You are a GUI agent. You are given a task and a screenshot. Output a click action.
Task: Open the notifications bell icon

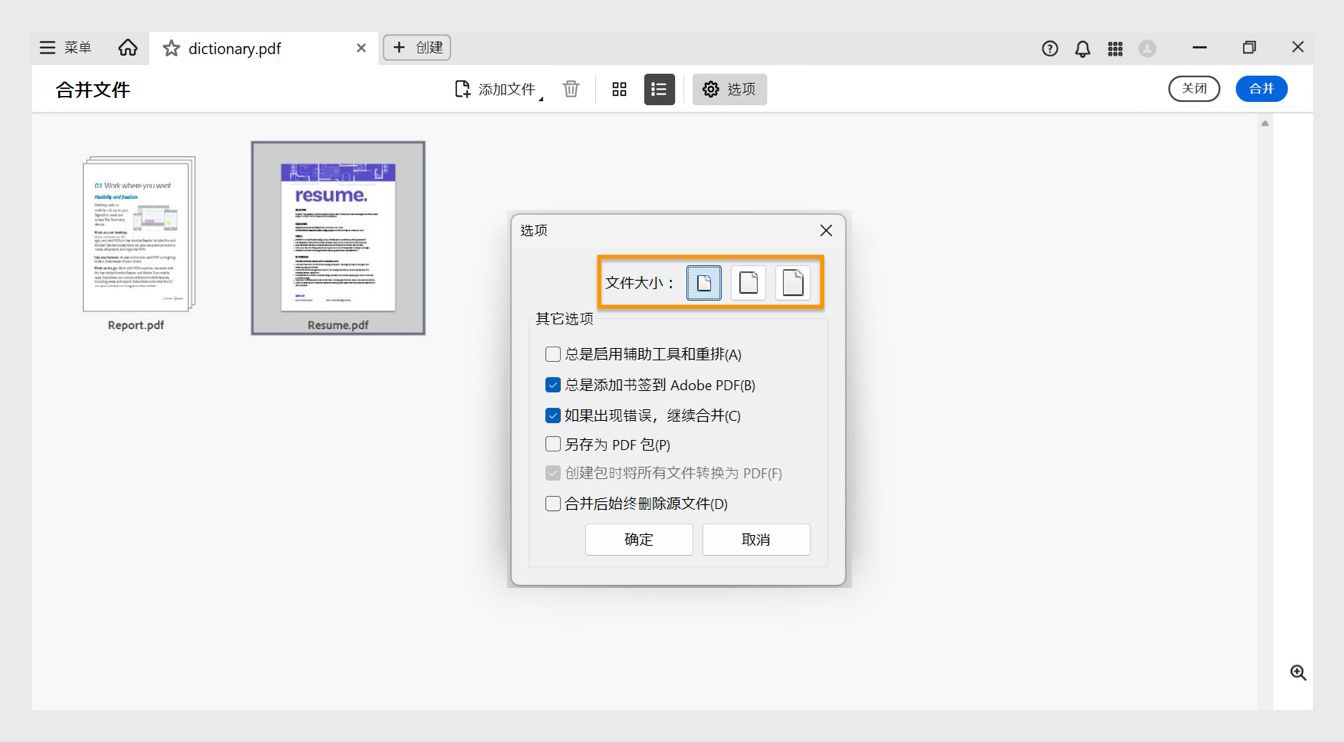[x=1082, y=47]
